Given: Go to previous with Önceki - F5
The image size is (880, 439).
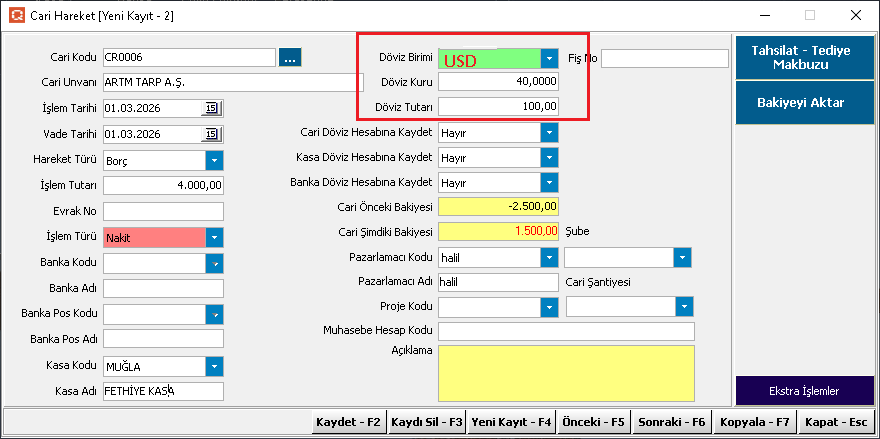Looking at the screenshot, I should (593, 422).
